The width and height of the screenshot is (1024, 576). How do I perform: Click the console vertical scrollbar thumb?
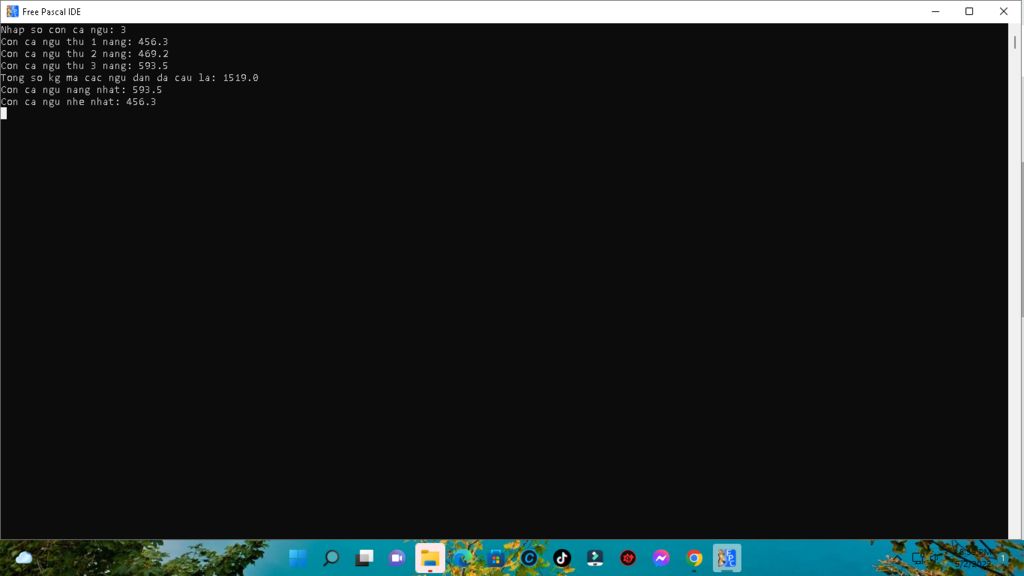point(1015,42)
